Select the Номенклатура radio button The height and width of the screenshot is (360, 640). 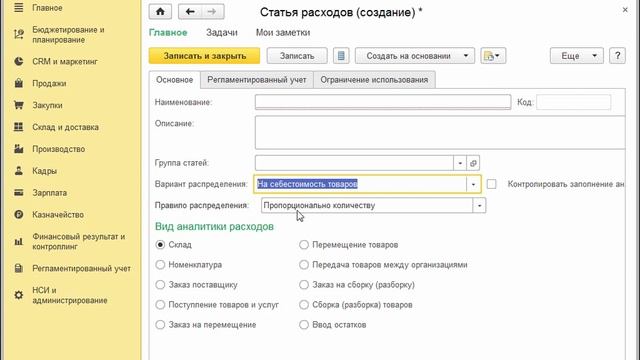(160, 264)
